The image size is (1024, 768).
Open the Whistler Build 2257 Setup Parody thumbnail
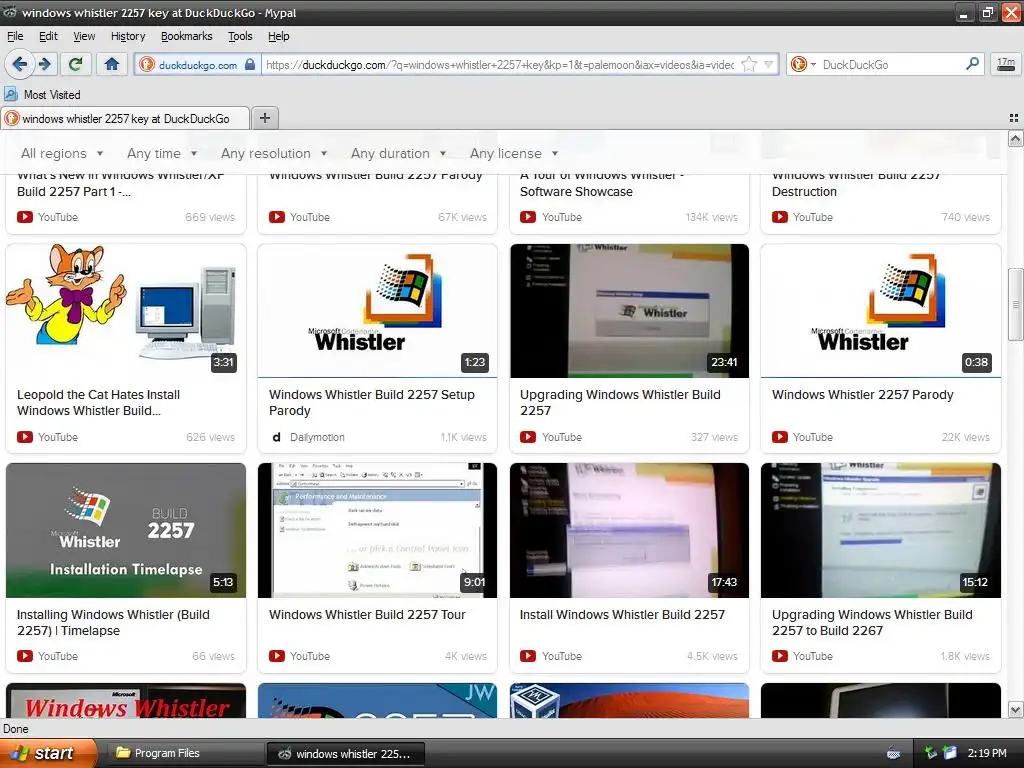pyautogui.click(x=377, y=311)
